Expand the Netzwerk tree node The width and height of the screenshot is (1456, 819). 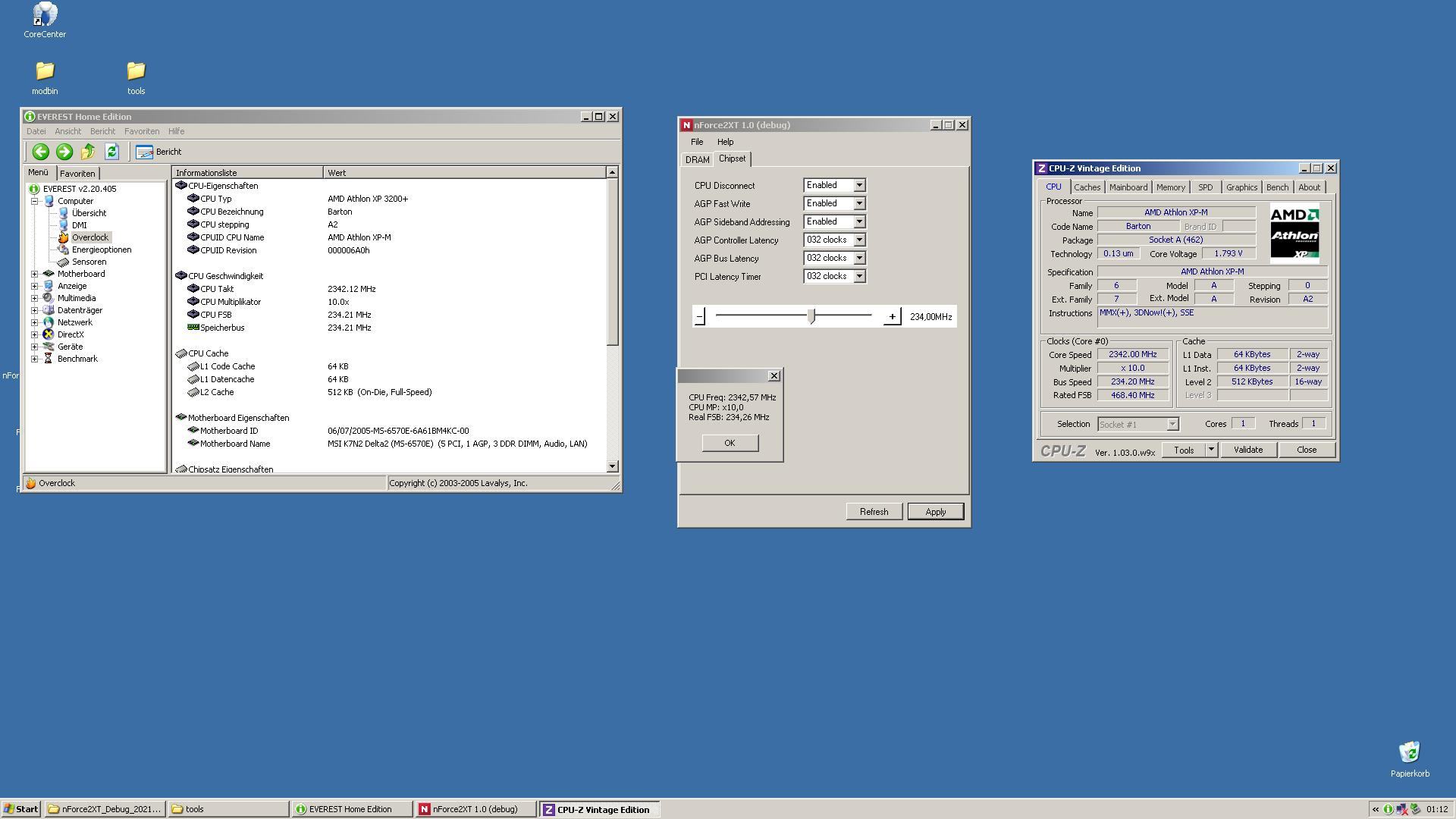click(34, 322)
